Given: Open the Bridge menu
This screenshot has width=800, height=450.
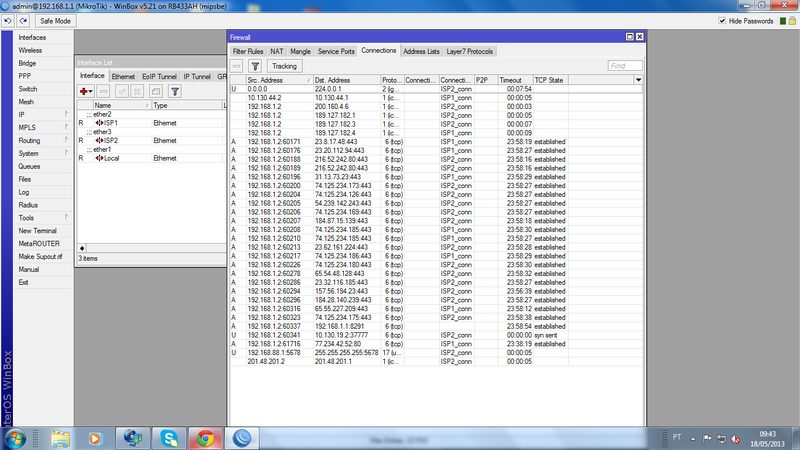Looking at the screenshot, I should pos(27,63).
